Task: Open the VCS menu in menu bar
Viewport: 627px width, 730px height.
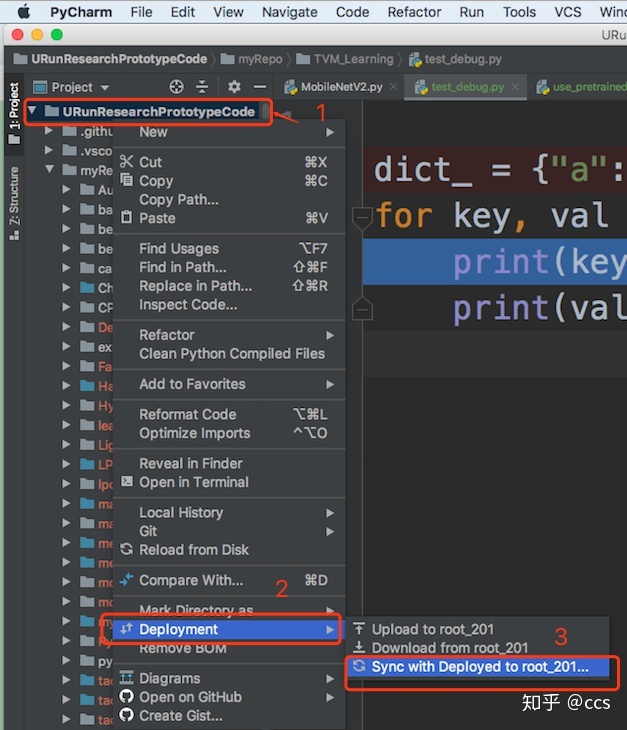Action: point(567,12)
